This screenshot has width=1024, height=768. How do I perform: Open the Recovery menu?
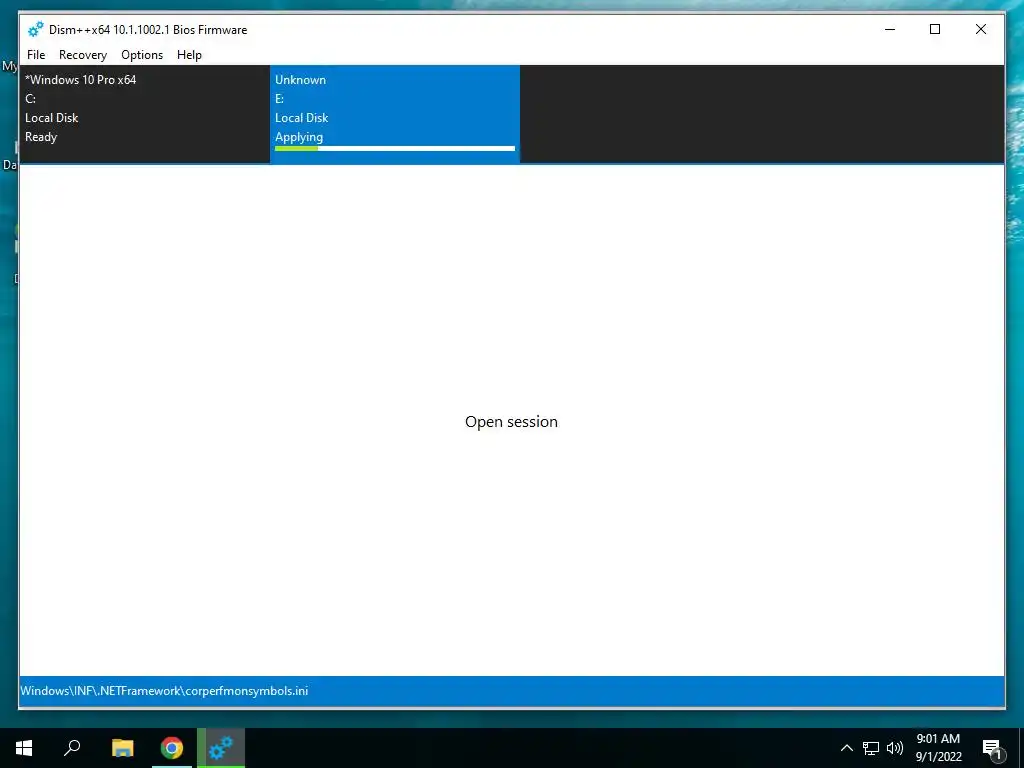click(x=83, y=55)
